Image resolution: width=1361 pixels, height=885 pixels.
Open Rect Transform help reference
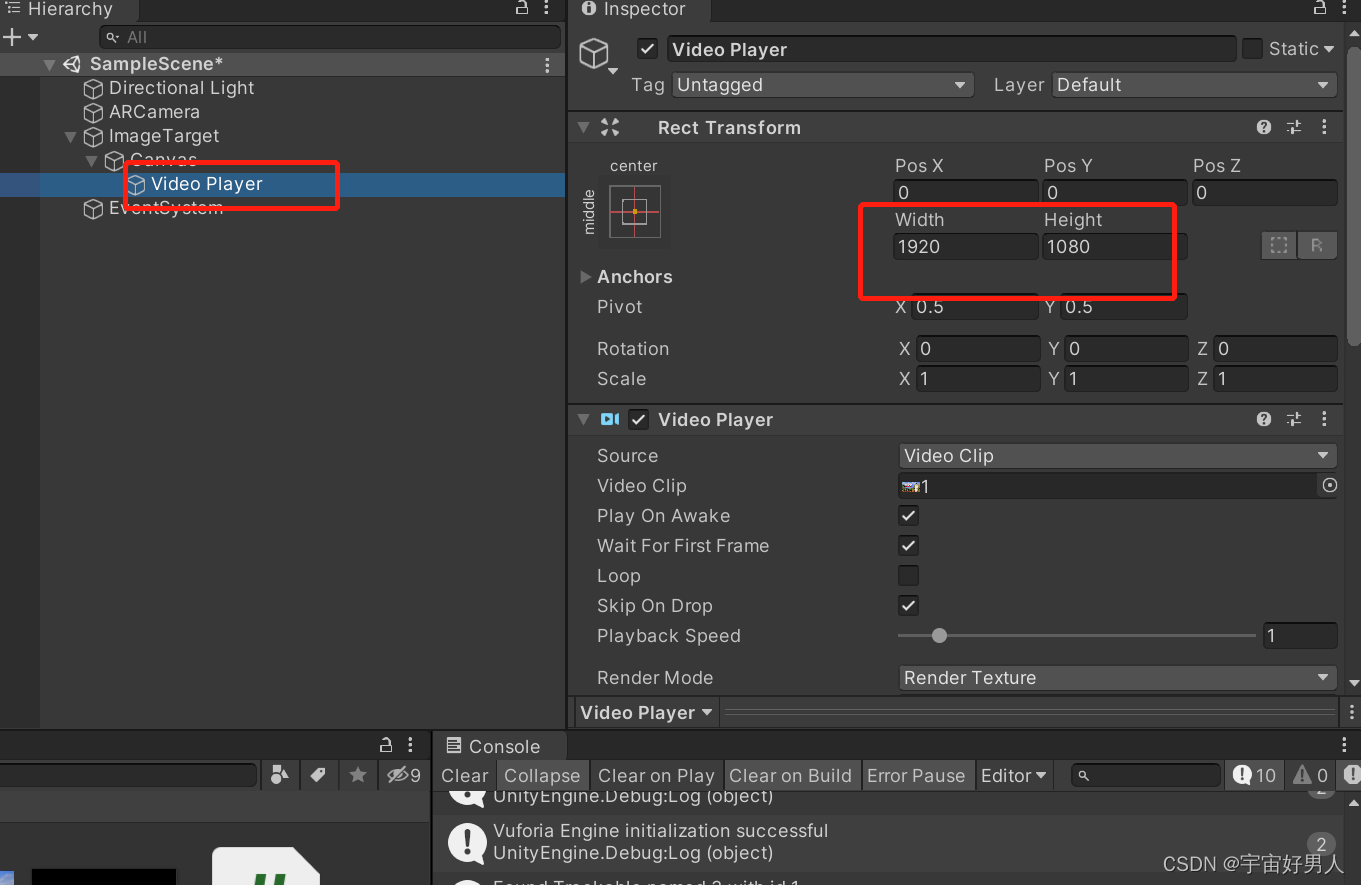tap(1264, 127)
